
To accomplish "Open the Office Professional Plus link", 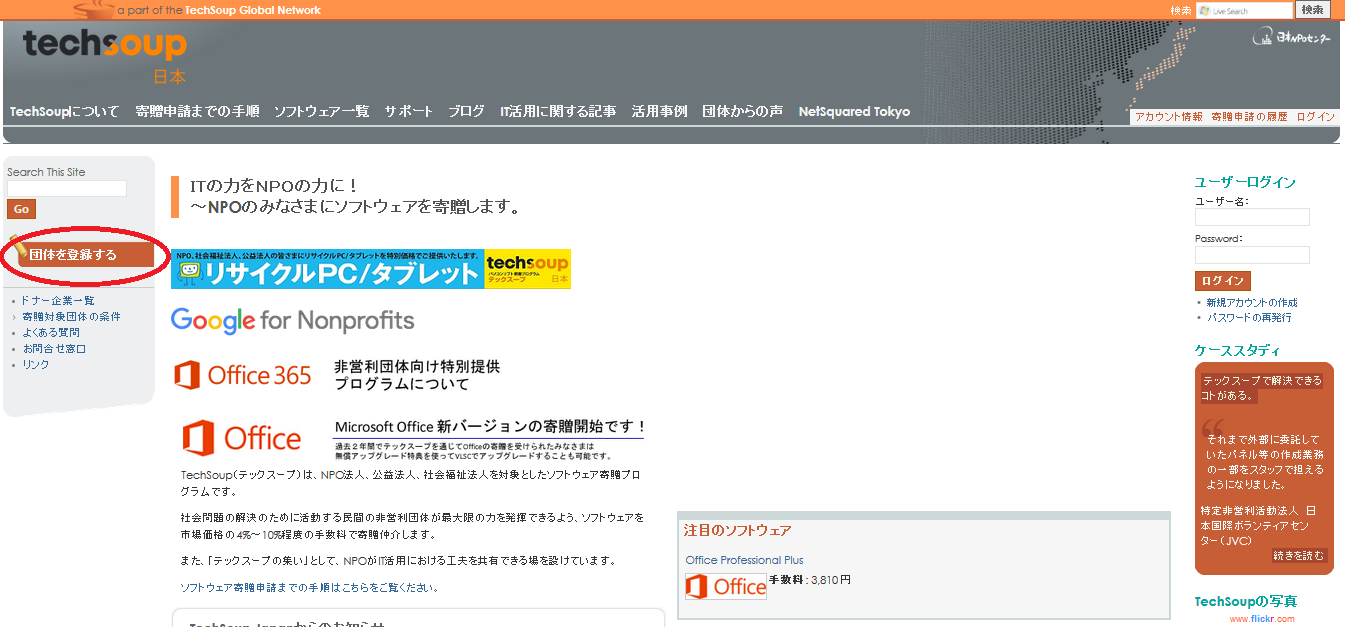I will pos(744,560).
